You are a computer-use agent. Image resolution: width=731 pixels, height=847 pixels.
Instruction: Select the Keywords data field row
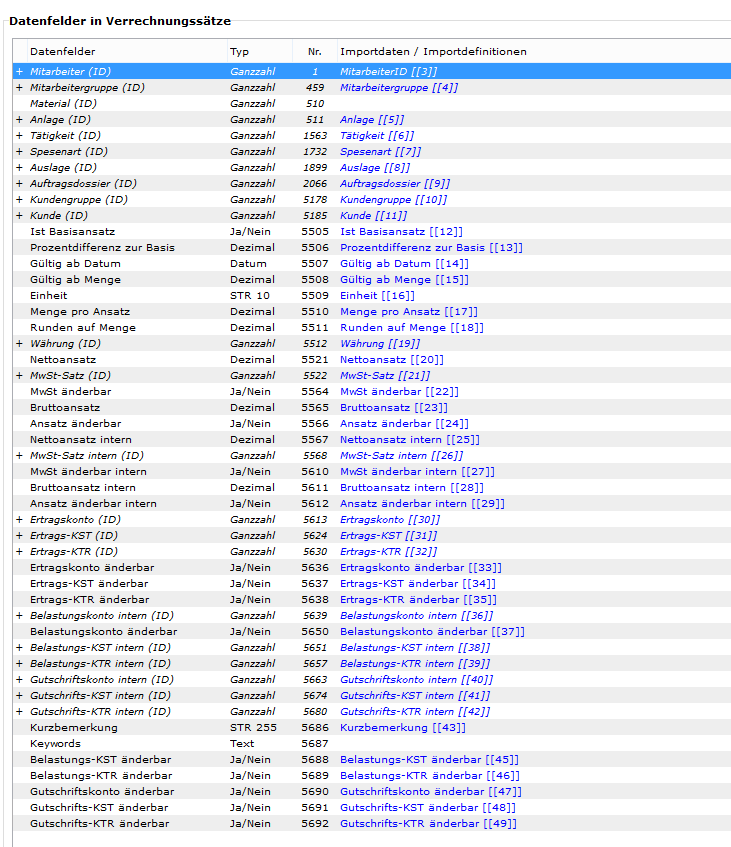[x=55, y=744]
